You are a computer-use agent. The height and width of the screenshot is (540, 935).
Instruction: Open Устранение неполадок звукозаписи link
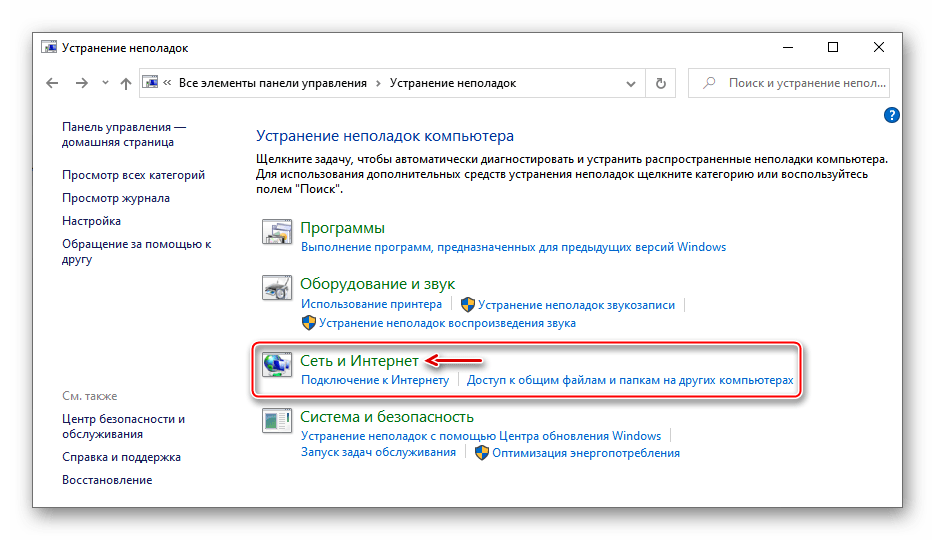(x=576, y=305)
